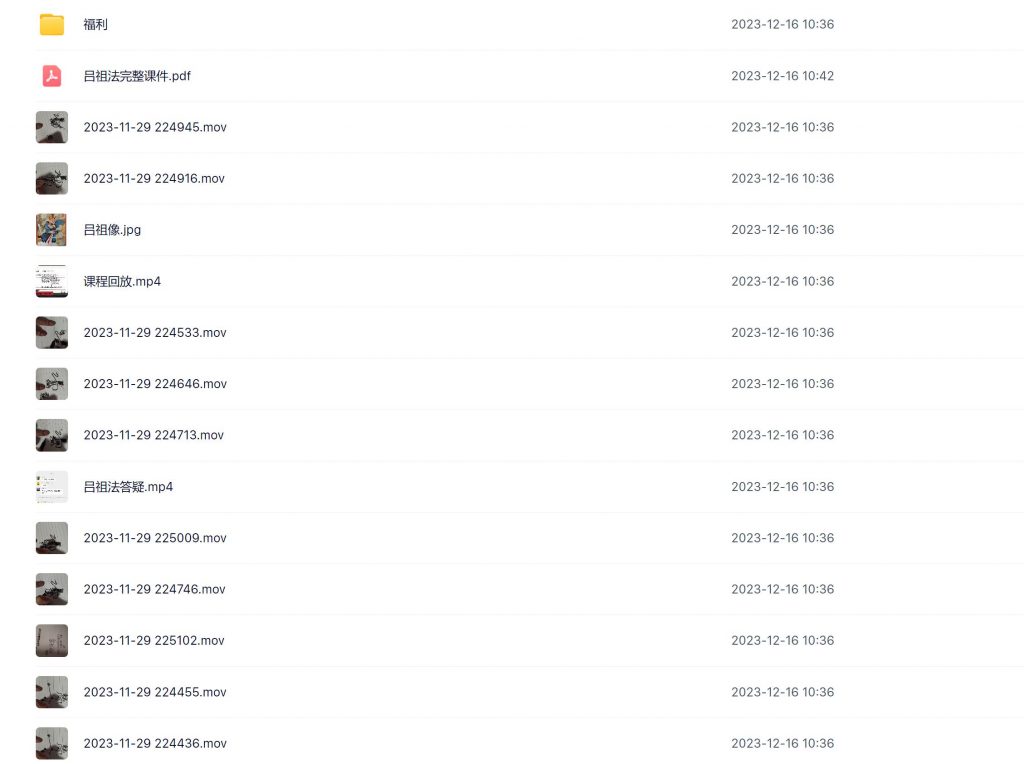The image size is (1024, 764).
Task: Open file 2023-11-29 224646.mov
Action: click(155, 384)
